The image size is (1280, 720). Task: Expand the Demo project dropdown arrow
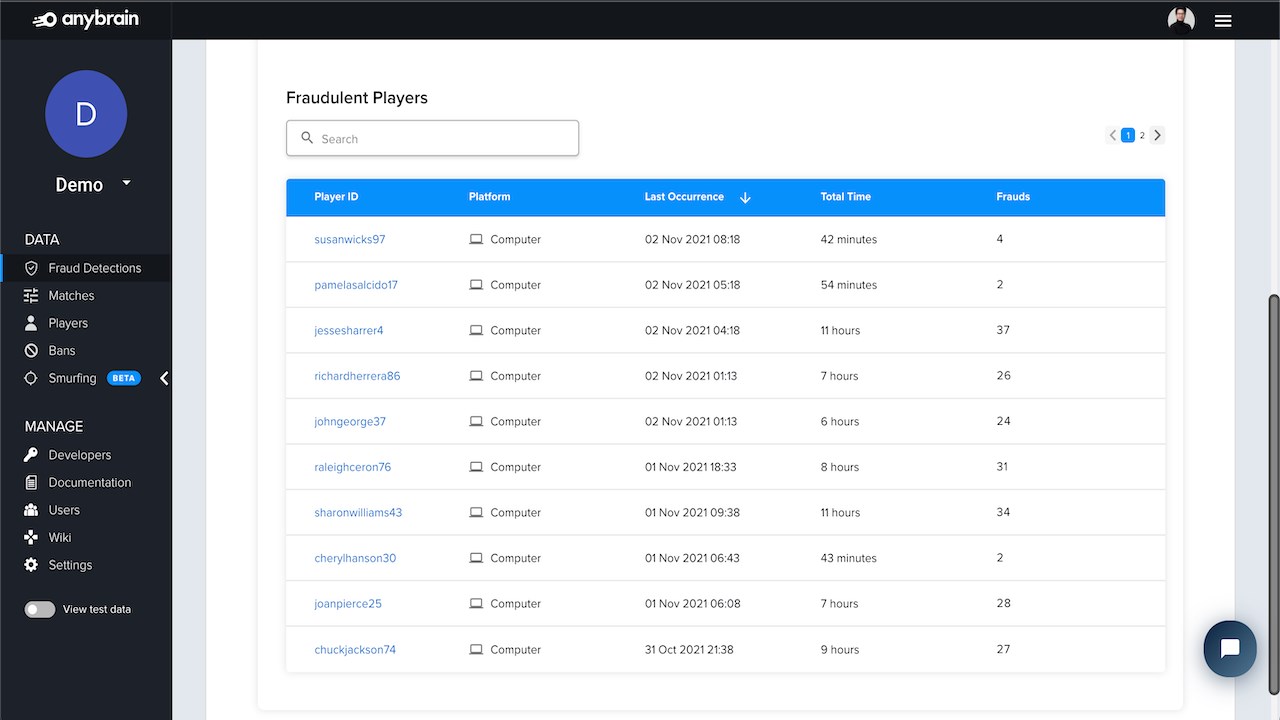coord(126,183)
